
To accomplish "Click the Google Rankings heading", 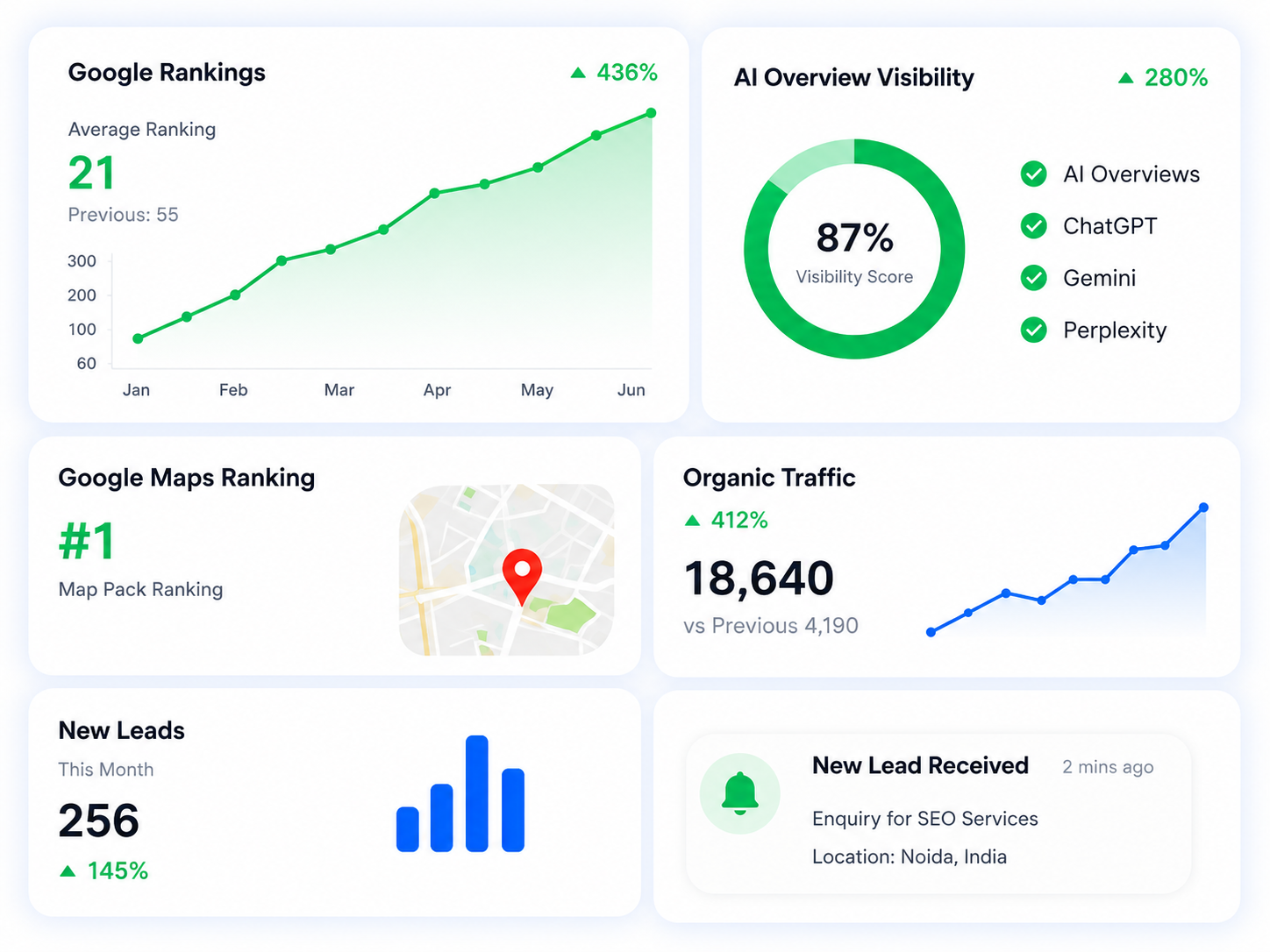I will [167, 73].
